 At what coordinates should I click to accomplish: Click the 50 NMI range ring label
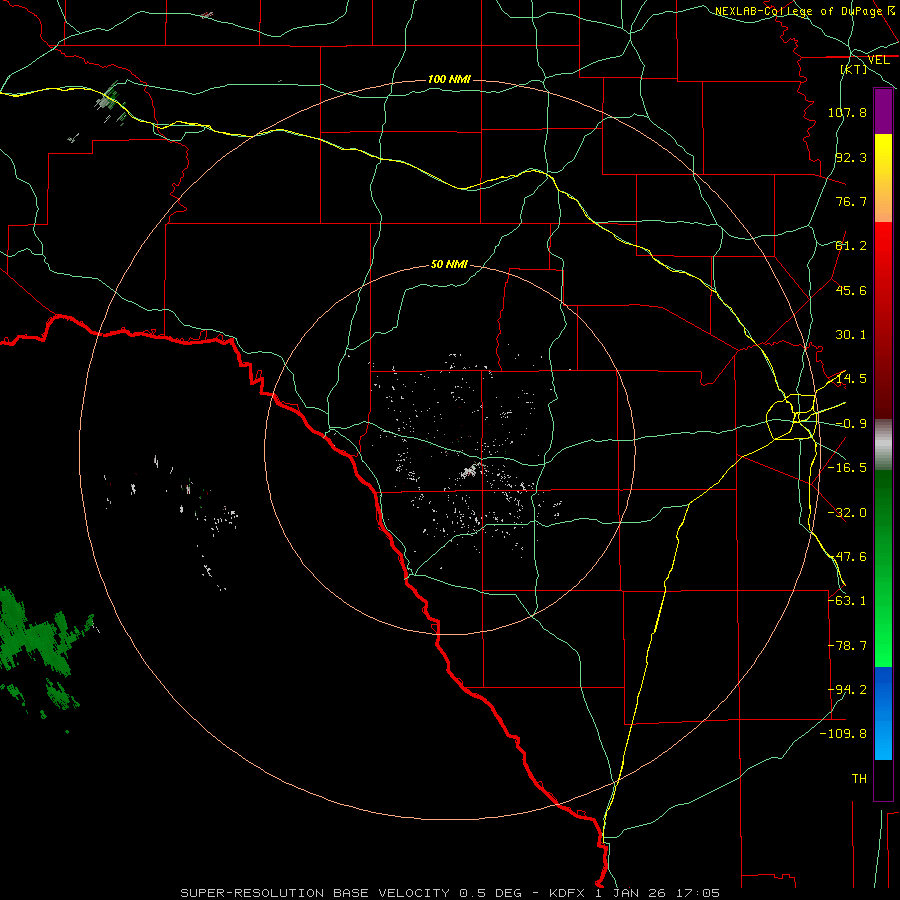(449, 265)
